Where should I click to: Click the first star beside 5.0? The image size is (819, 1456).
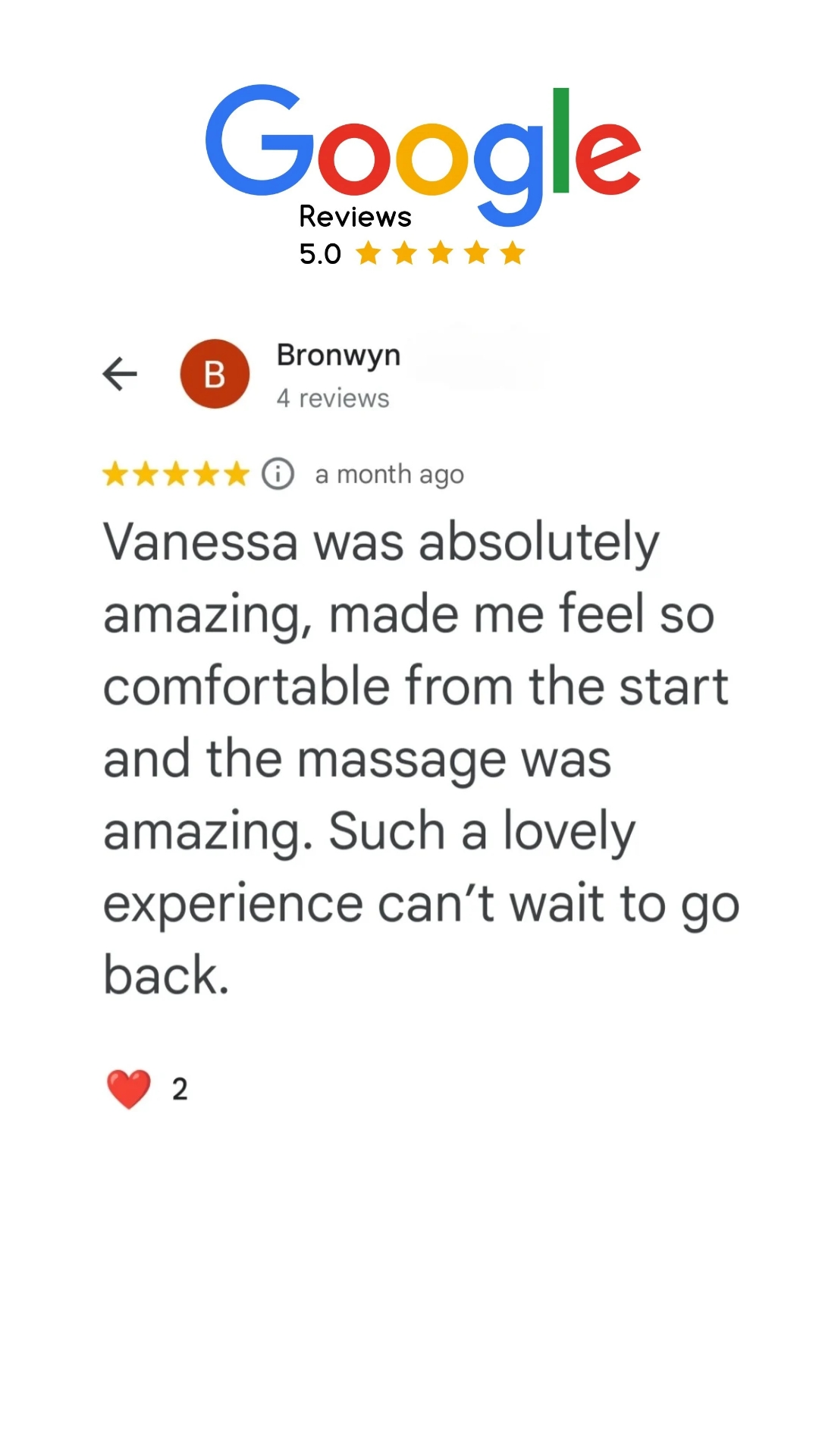coord(369,253)
